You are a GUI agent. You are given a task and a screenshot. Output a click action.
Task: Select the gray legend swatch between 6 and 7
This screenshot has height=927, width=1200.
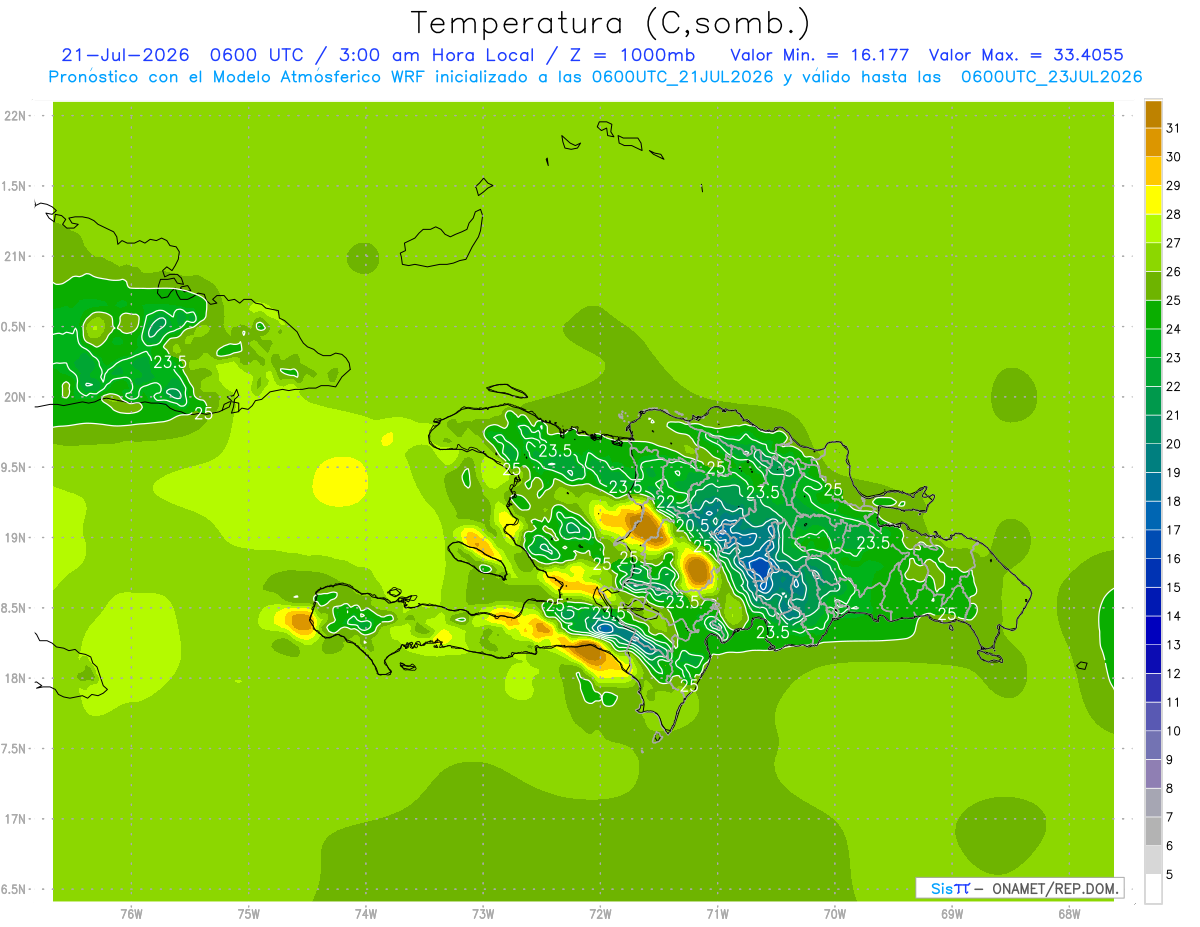(1153, 831)
